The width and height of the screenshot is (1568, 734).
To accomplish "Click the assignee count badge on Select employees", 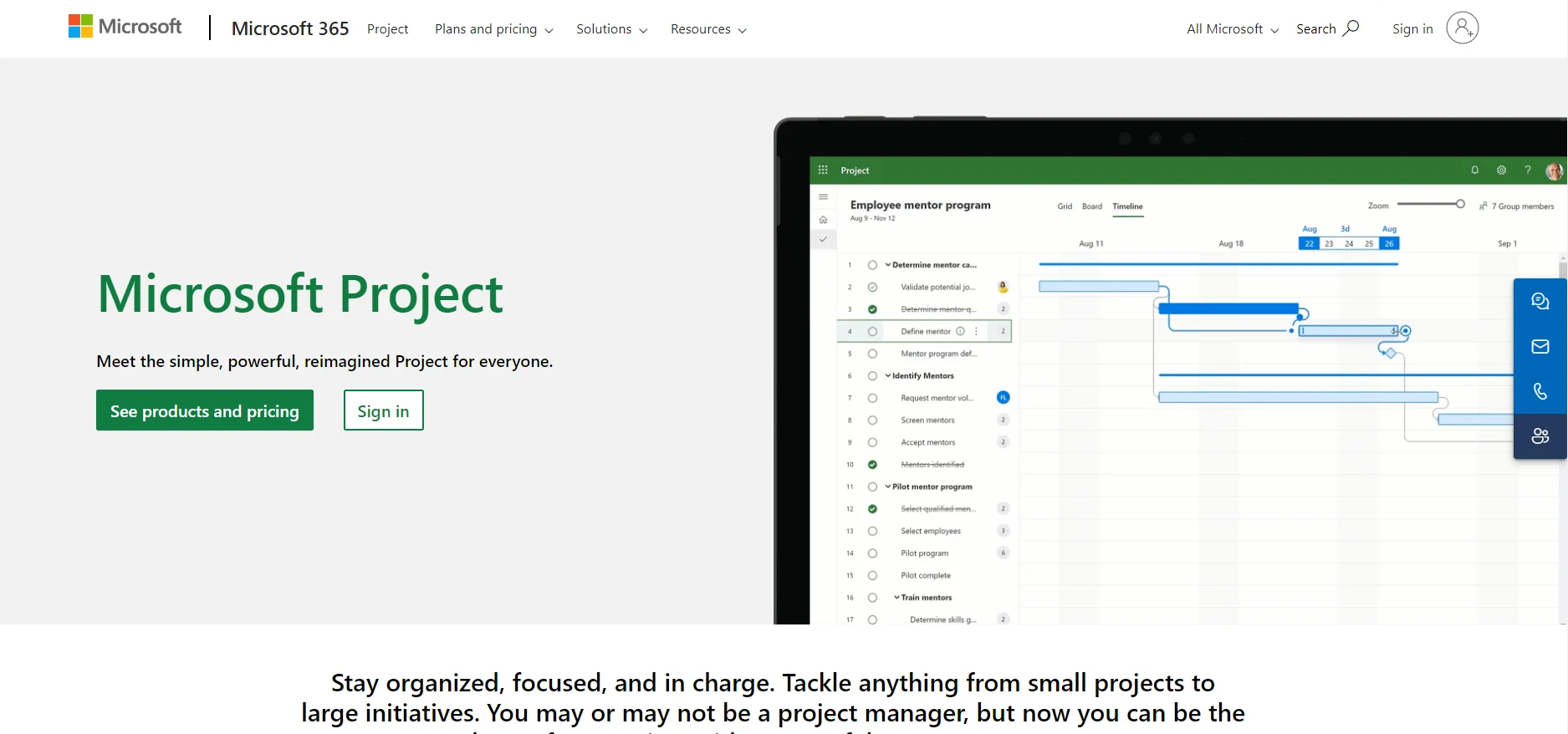I will (x=1004, y=531).
